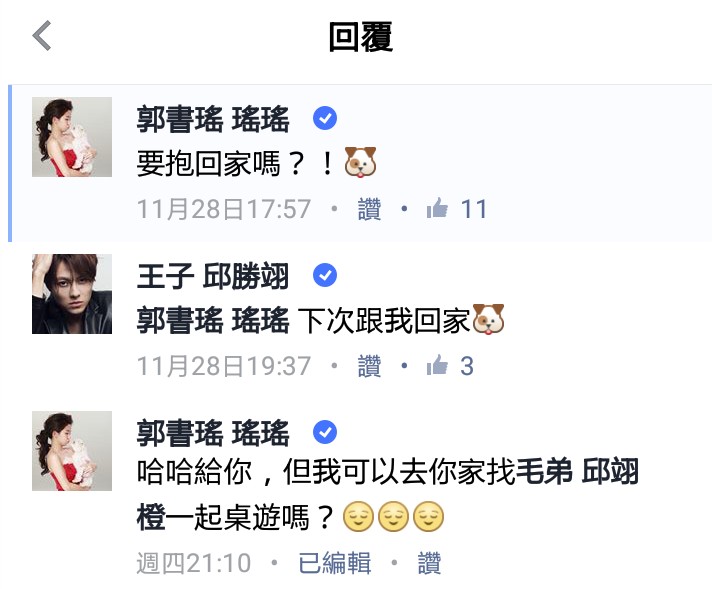Click dog emoji in 要抱回家嗎 comment

[360, 162]
